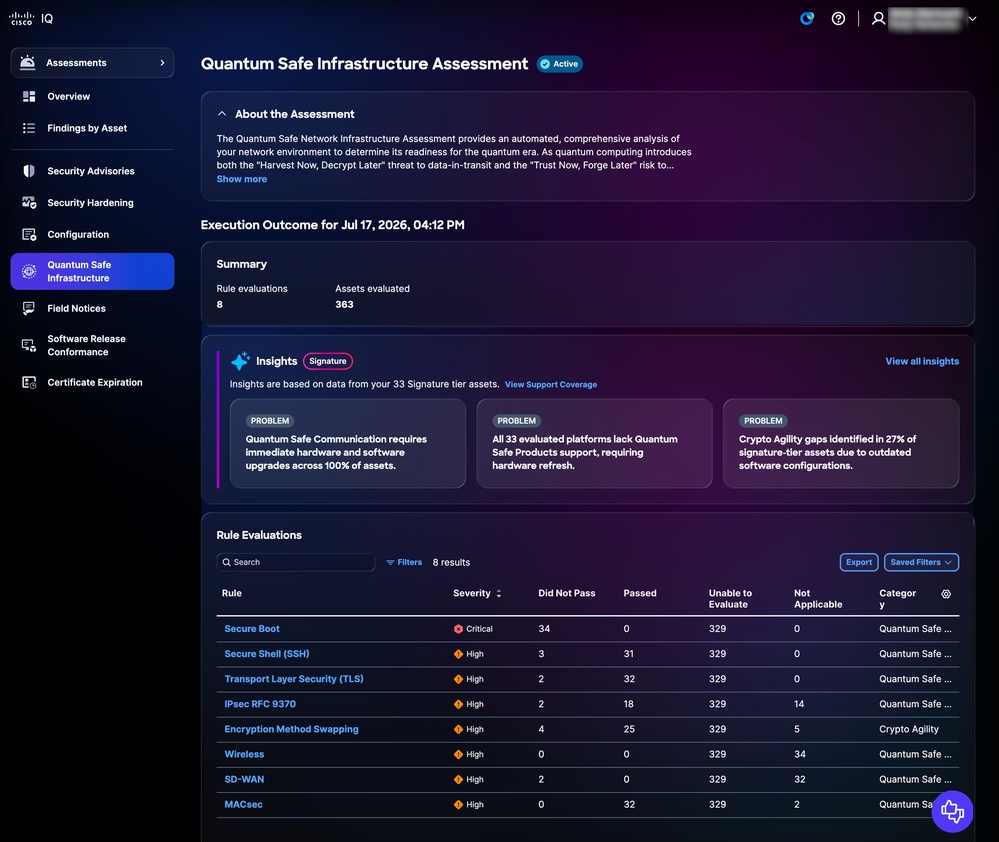The image size is (999, 842).
Task: Open the user account dropdown arrow
Action: point(972,19)
